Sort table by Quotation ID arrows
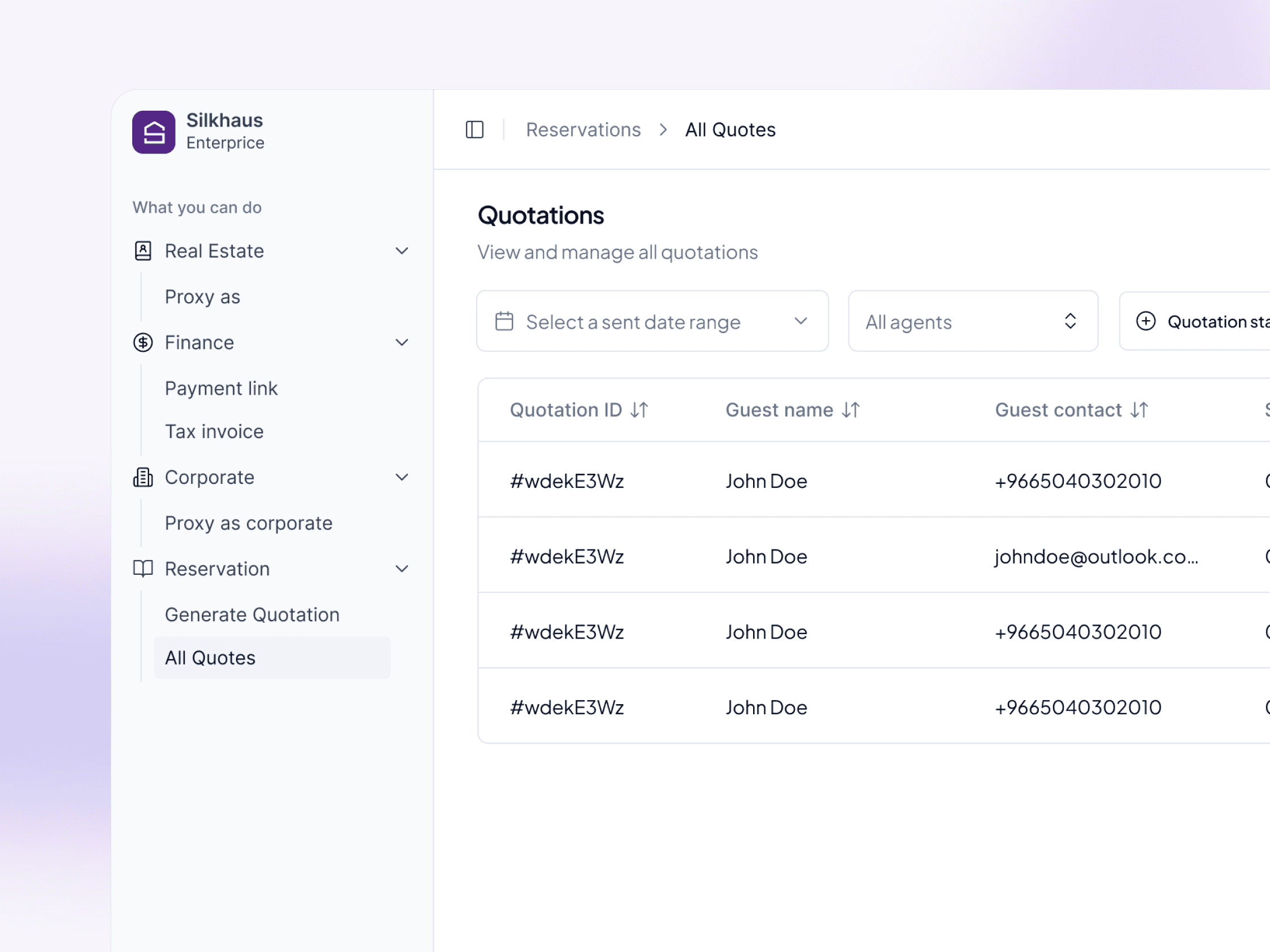 [639, 410]
